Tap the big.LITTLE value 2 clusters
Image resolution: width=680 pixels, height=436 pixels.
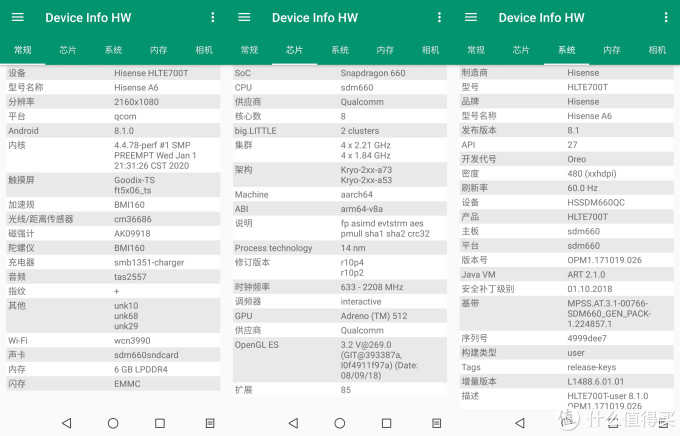[x=360, y=131]
